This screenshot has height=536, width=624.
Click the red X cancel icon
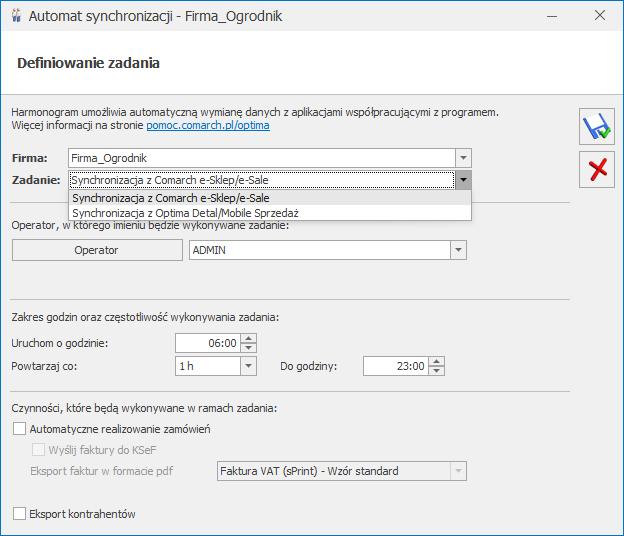[597, 170]
